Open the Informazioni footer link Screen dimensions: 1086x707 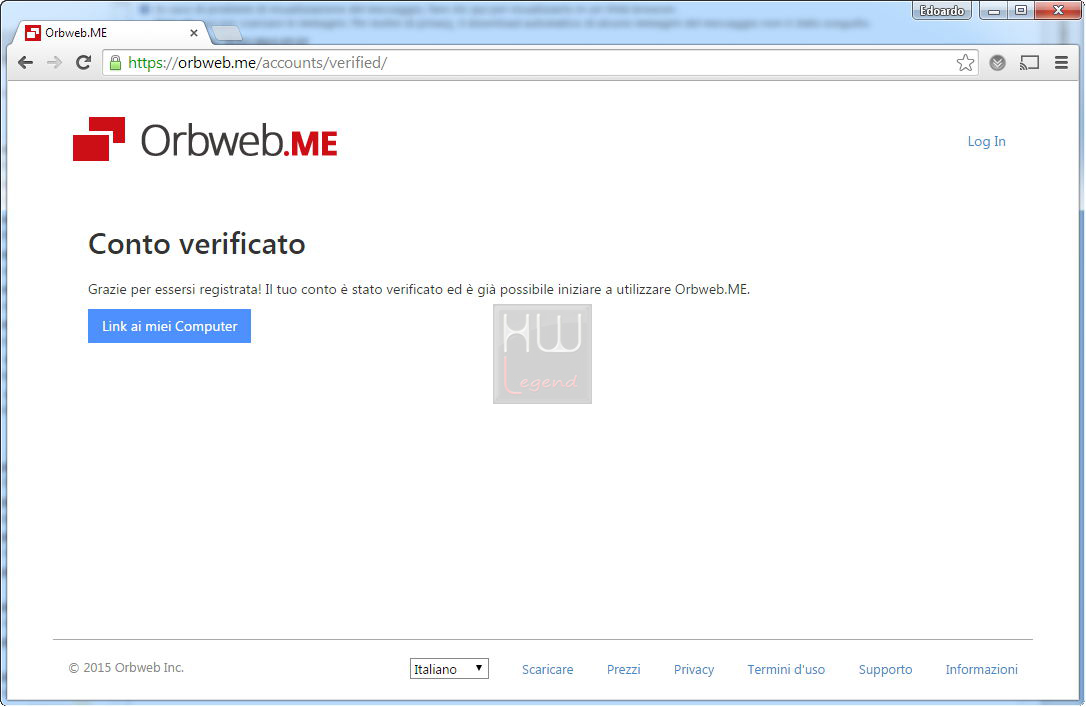click(x=981, y=670)
